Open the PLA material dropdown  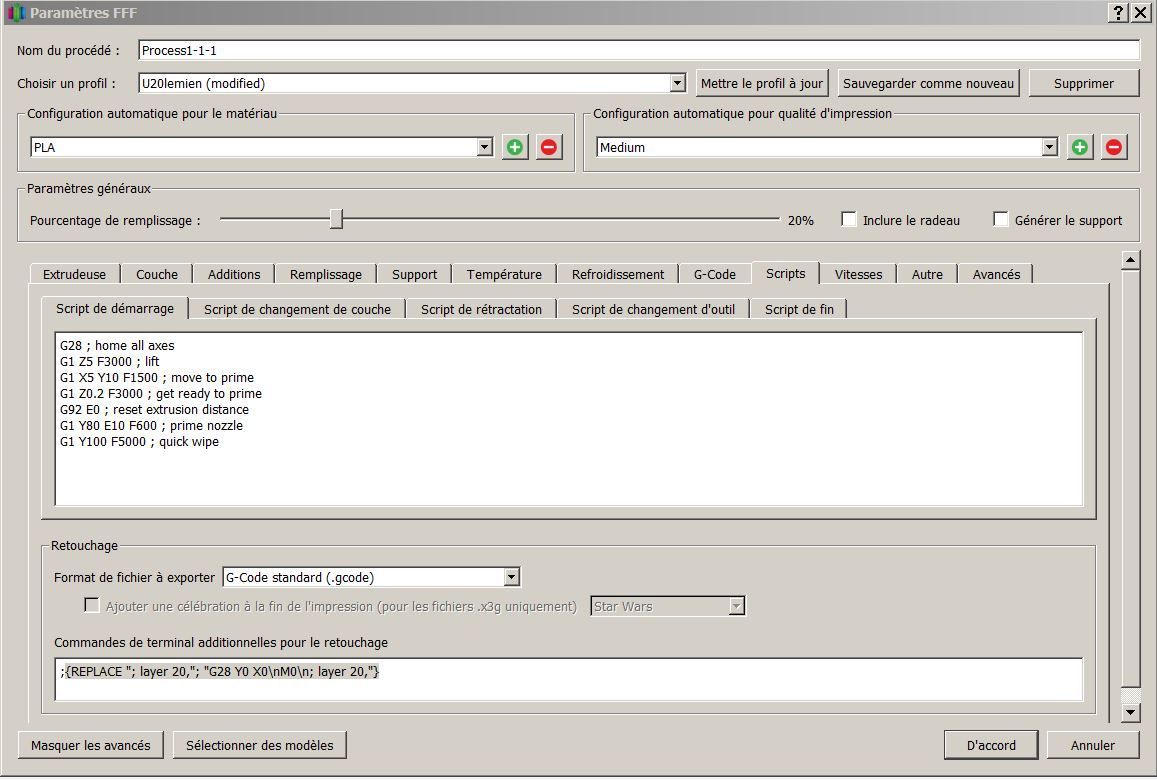click(x=484, y=147)
